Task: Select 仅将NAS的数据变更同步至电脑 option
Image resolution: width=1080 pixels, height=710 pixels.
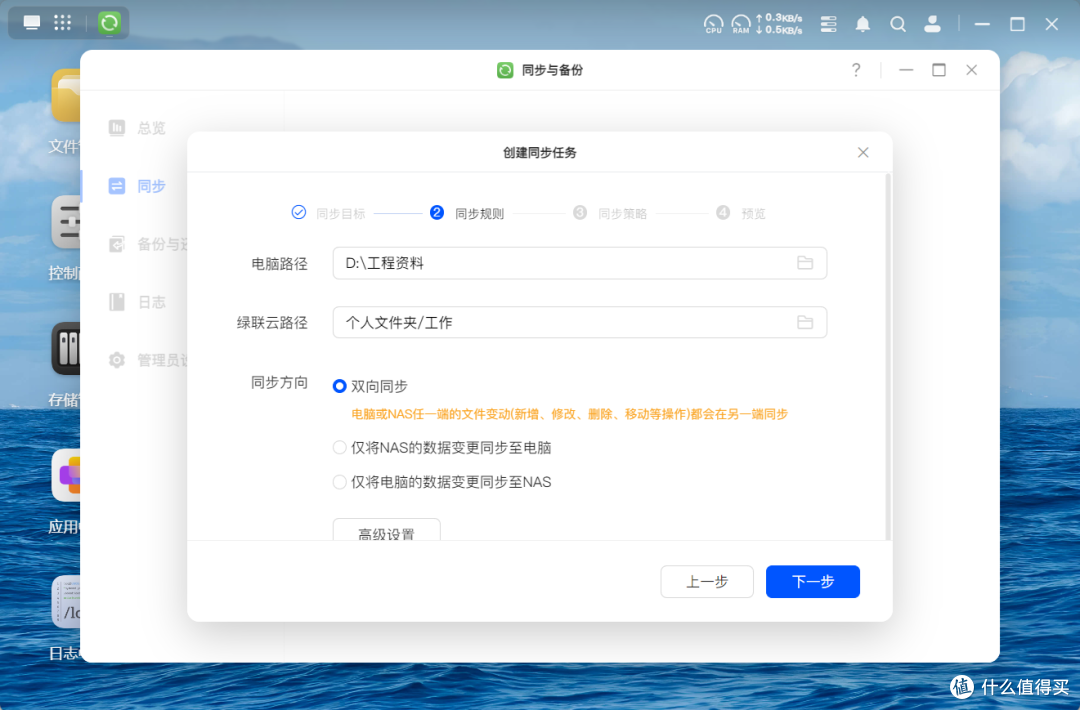Action: 442,448
